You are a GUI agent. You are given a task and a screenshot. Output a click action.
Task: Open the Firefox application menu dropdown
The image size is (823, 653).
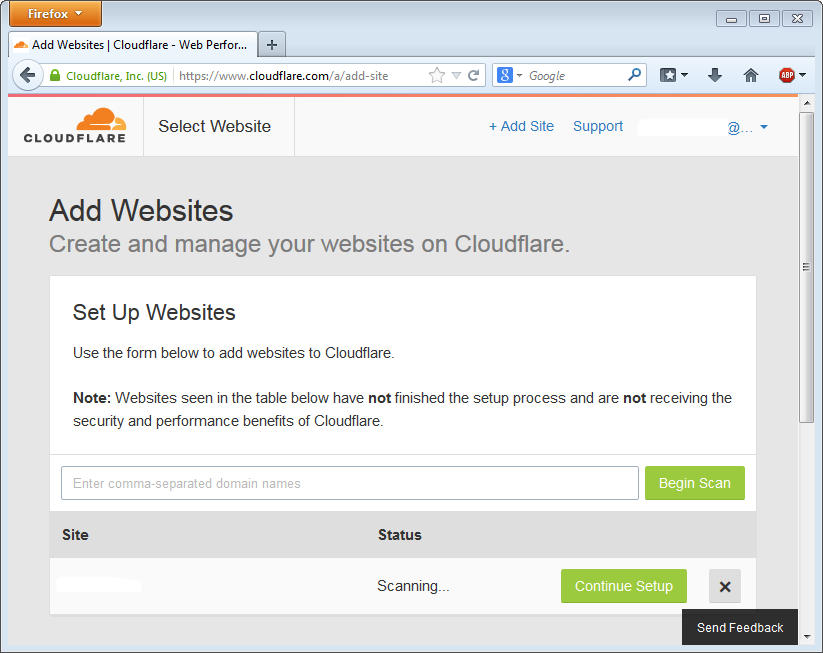click(x=55, y=14)
